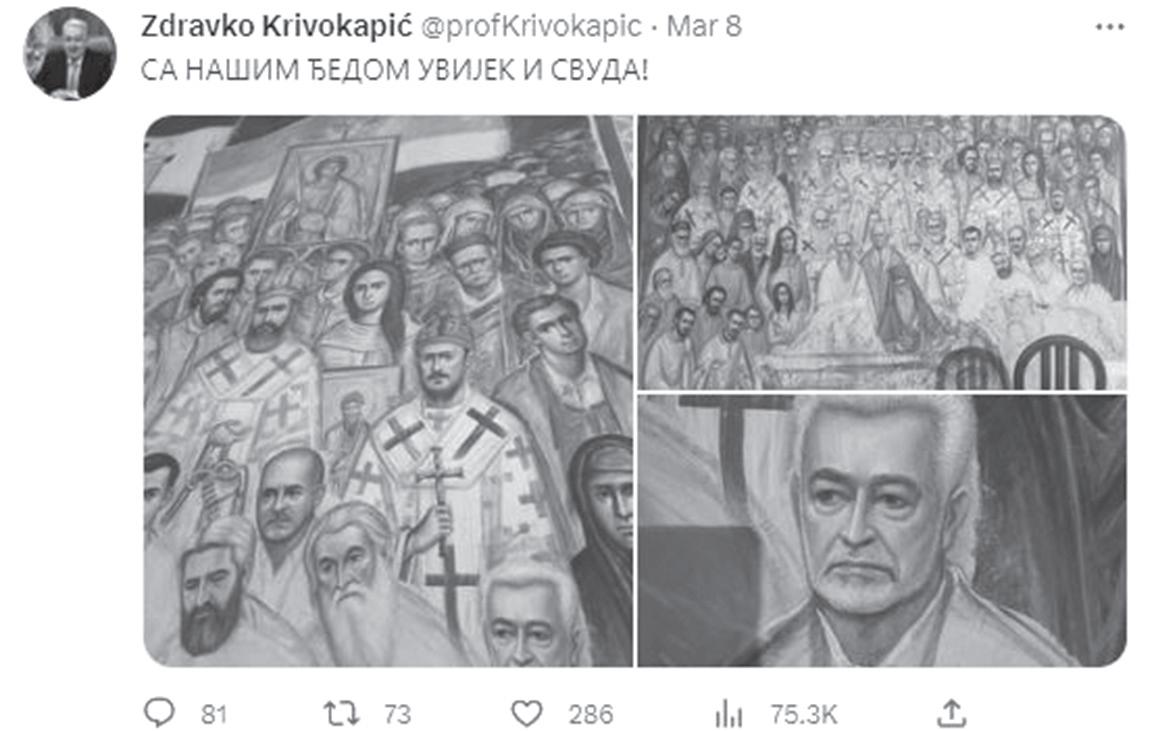Click the 75.3K views count
This screenshot has height=731, width=1172.
pos(804,715)
